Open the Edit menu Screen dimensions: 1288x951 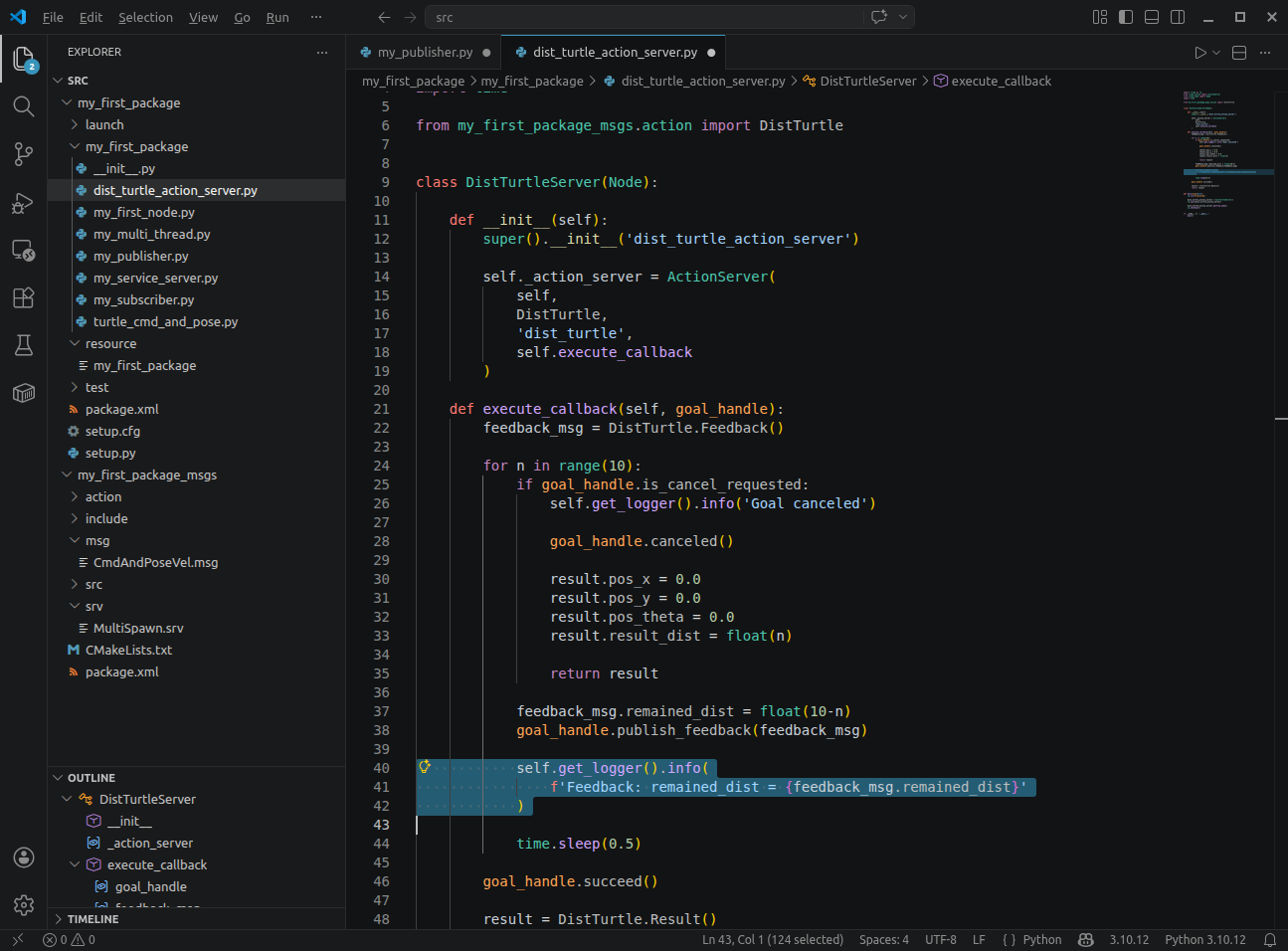91,17
